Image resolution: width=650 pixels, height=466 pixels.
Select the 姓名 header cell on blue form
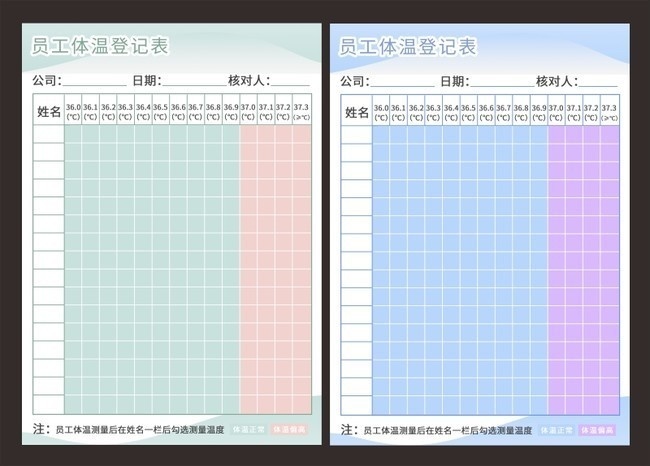coord(357,110)
